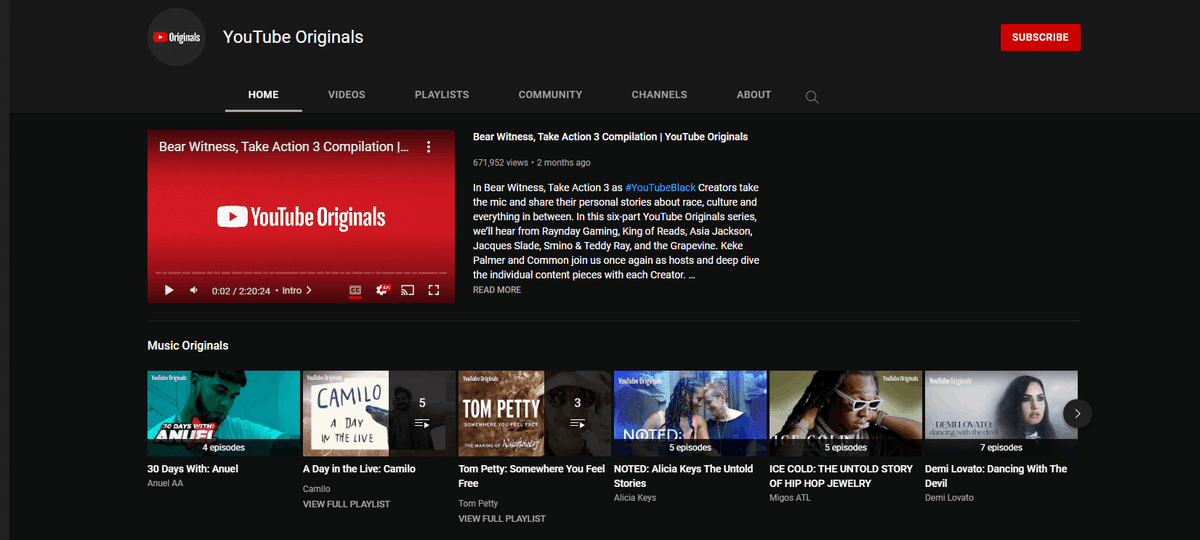Switch to the Videos tab
Viewport: 1200px width, 540px height.
(x=347, y=95)
